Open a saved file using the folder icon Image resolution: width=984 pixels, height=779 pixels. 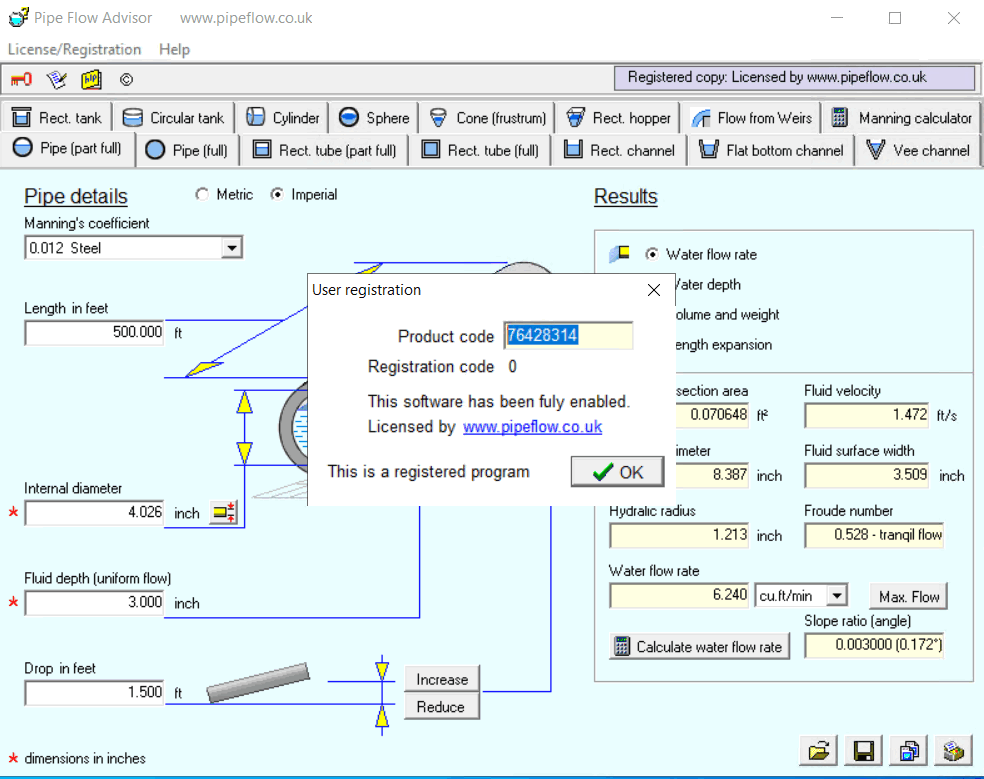click(818, 750)
